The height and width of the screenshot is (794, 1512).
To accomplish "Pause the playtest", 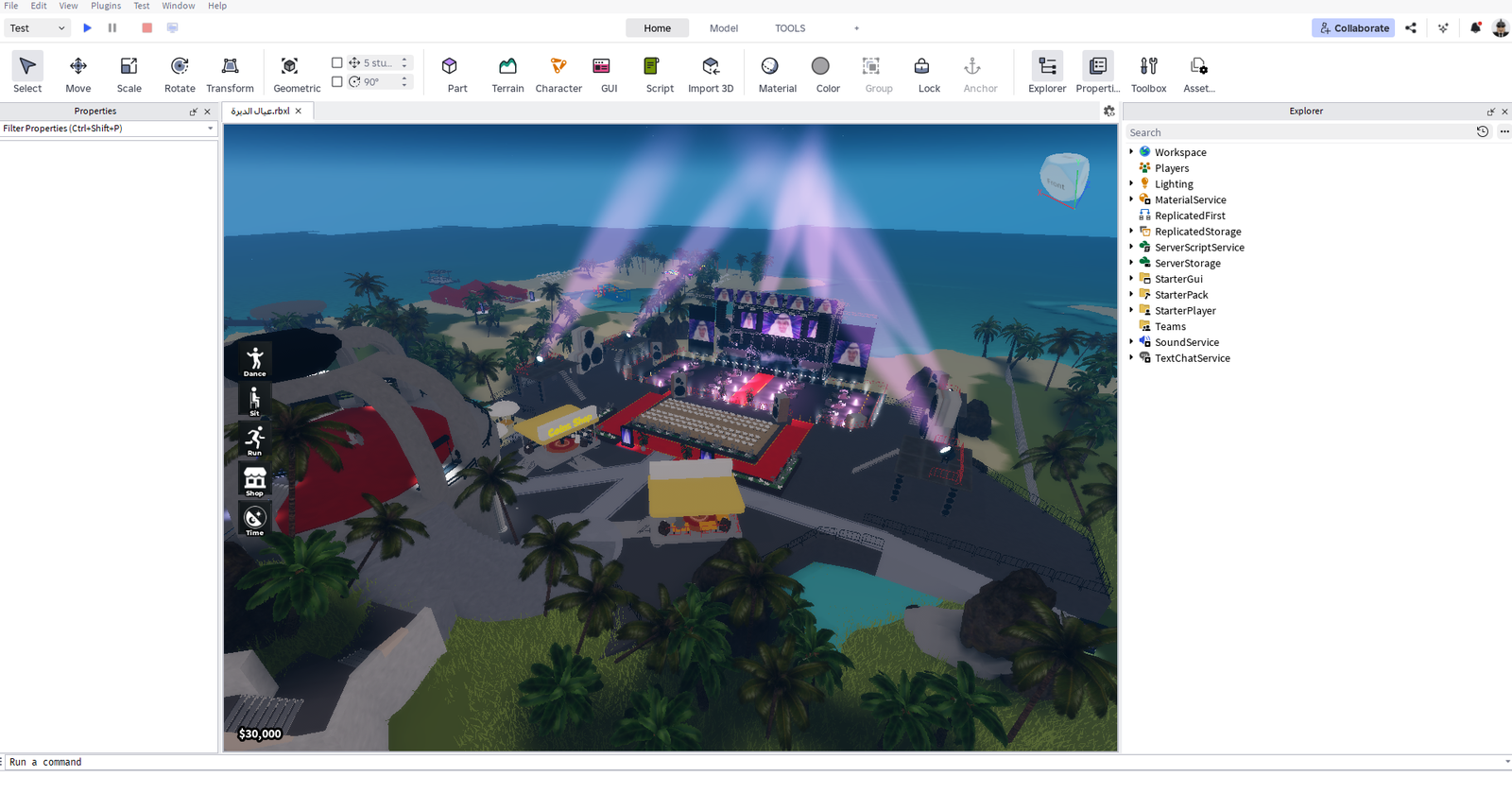I will pos(112,28).
